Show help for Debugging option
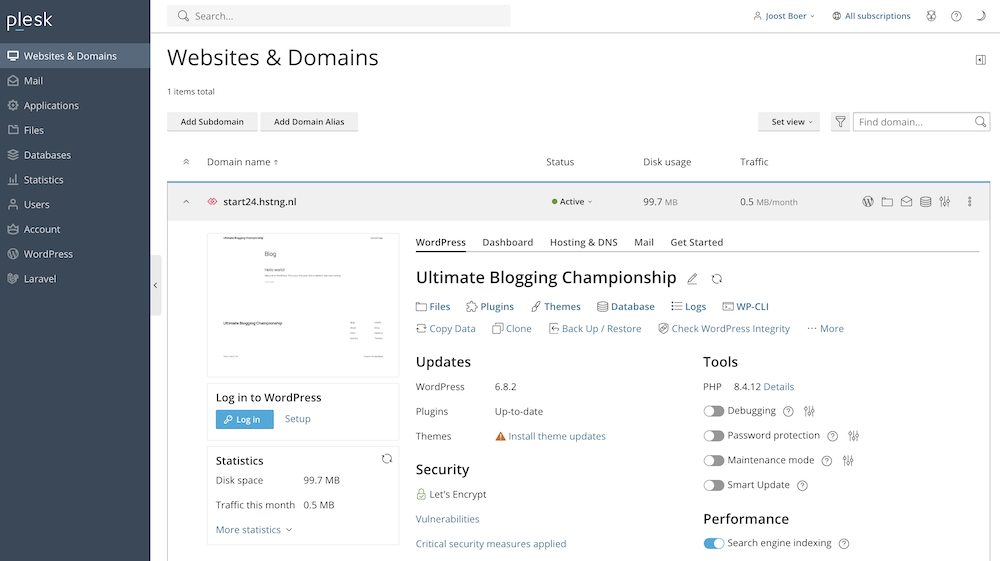This screenshot has height=561, width=1000. 788,411
